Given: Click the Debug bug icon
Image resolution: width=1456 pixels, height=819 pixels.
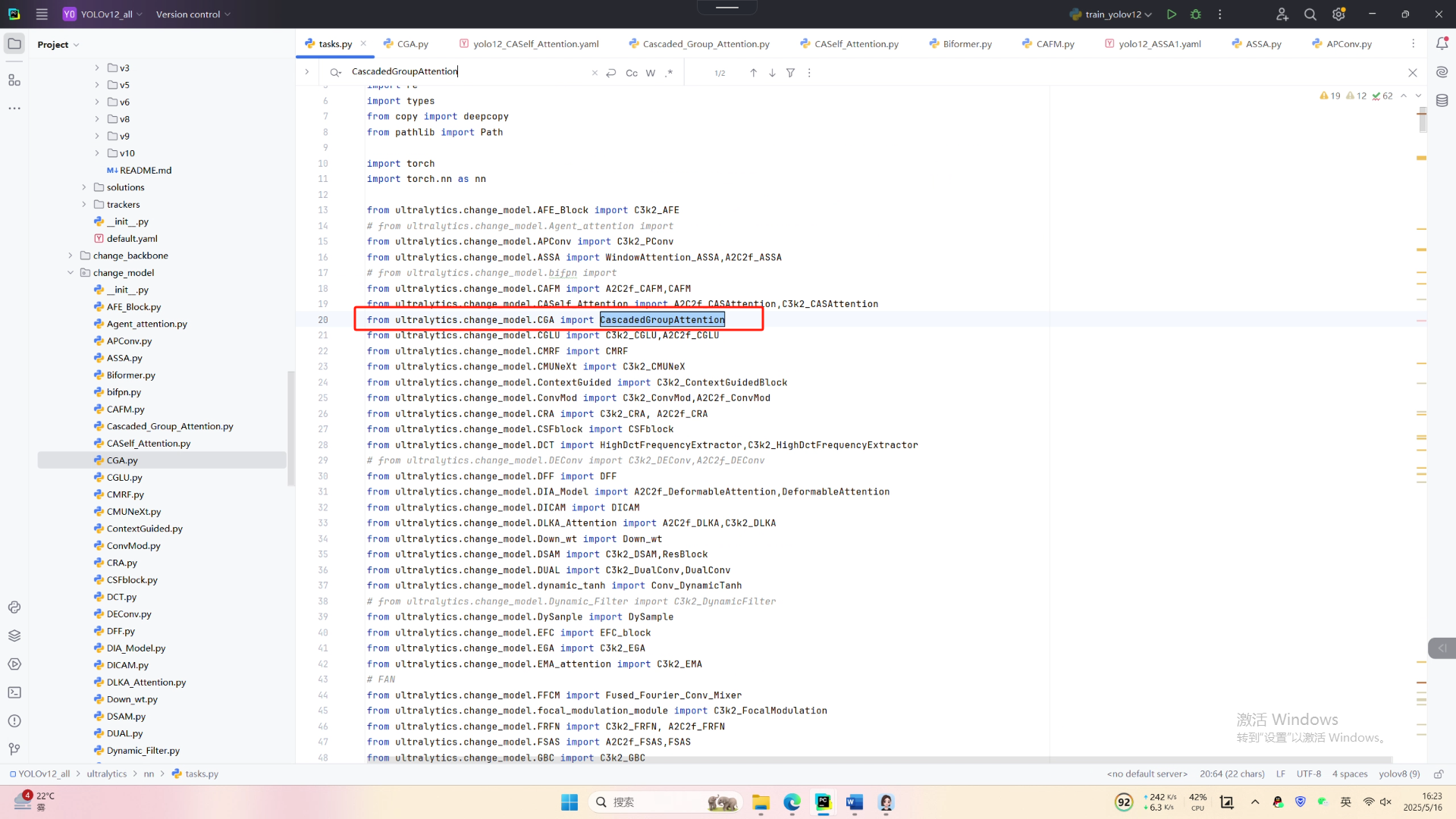Looking at the screenshot, I should click(1196, 14).
